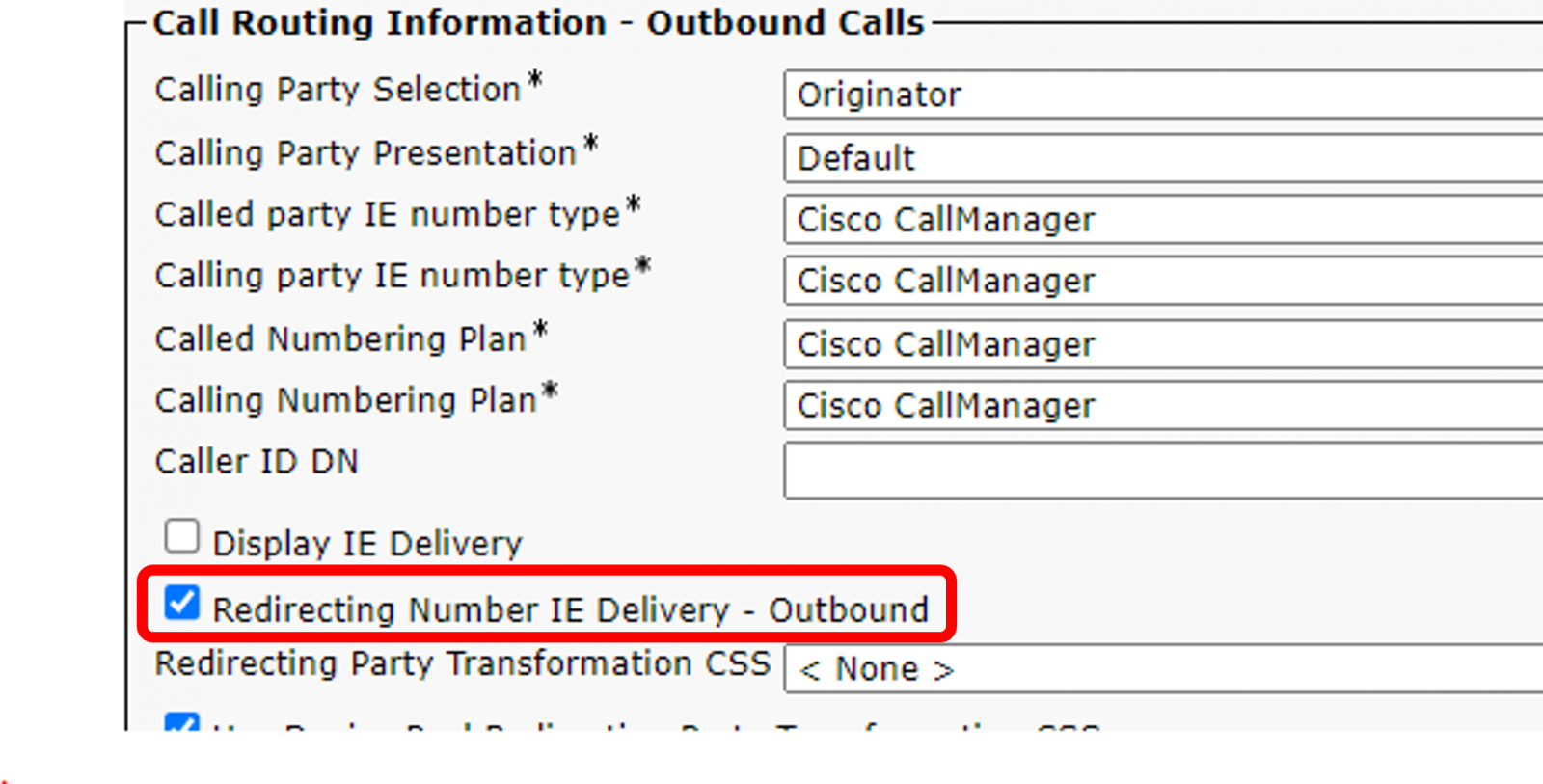This screenshot has height=784, width=1543.
Task: Click the 'Caller ID DN' field label
Action: pyautogui.click(x=257, y=462)
